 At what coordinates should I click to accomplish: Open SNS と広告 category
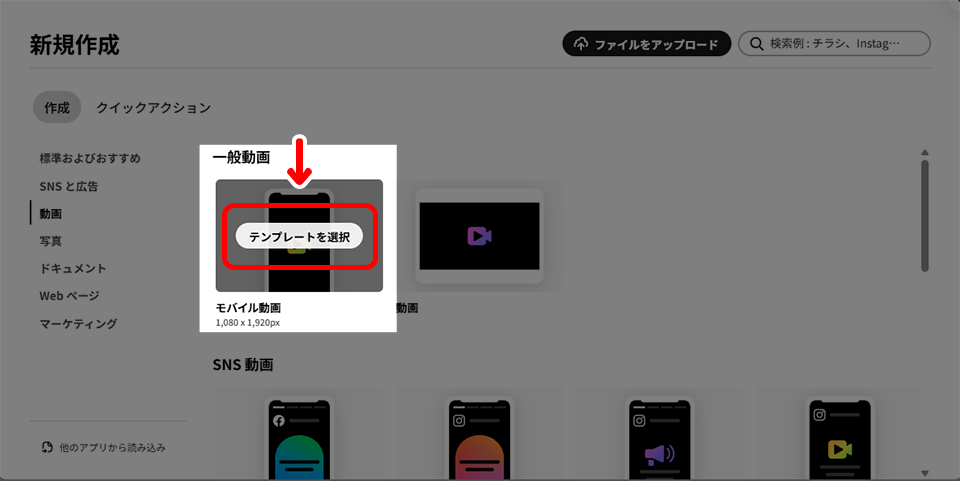pyautogui.click(x=69, y=186)
